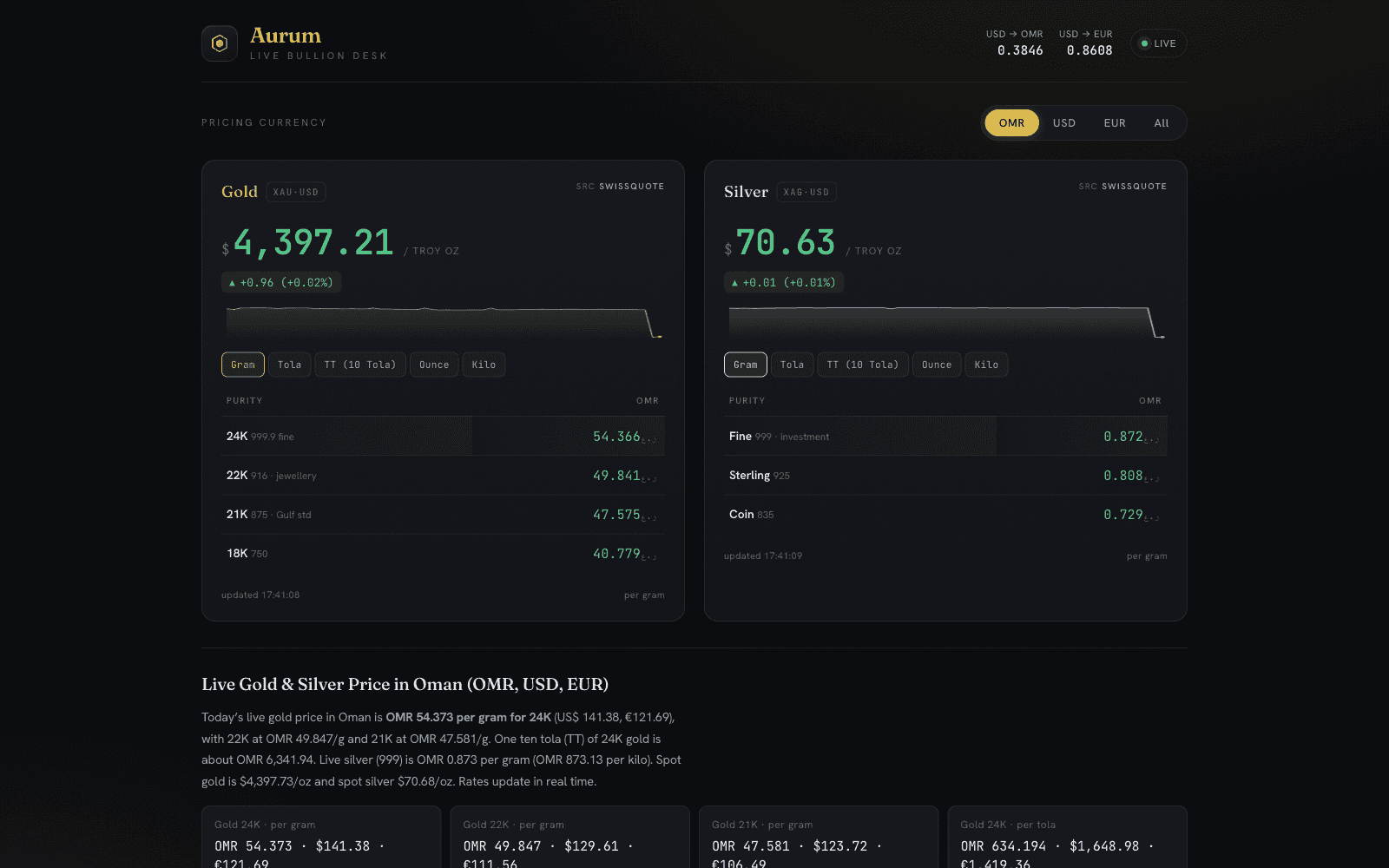The image size is (1389, 868).
Task: Select Ounce unit in Gold card
Action: (434, 365)
